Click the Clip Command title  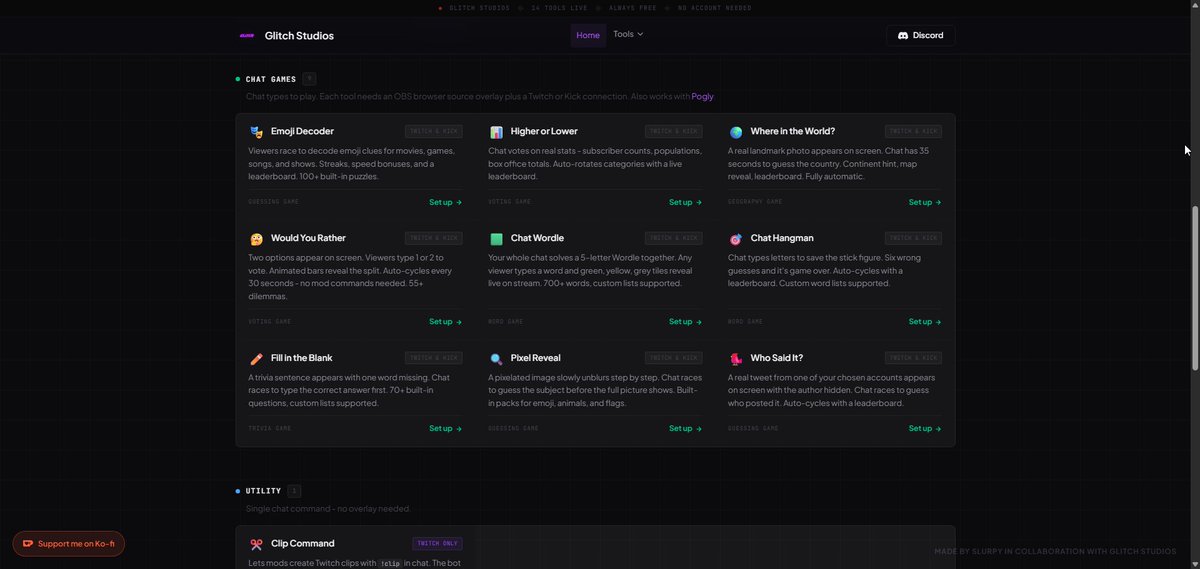[x=303, y=543]
